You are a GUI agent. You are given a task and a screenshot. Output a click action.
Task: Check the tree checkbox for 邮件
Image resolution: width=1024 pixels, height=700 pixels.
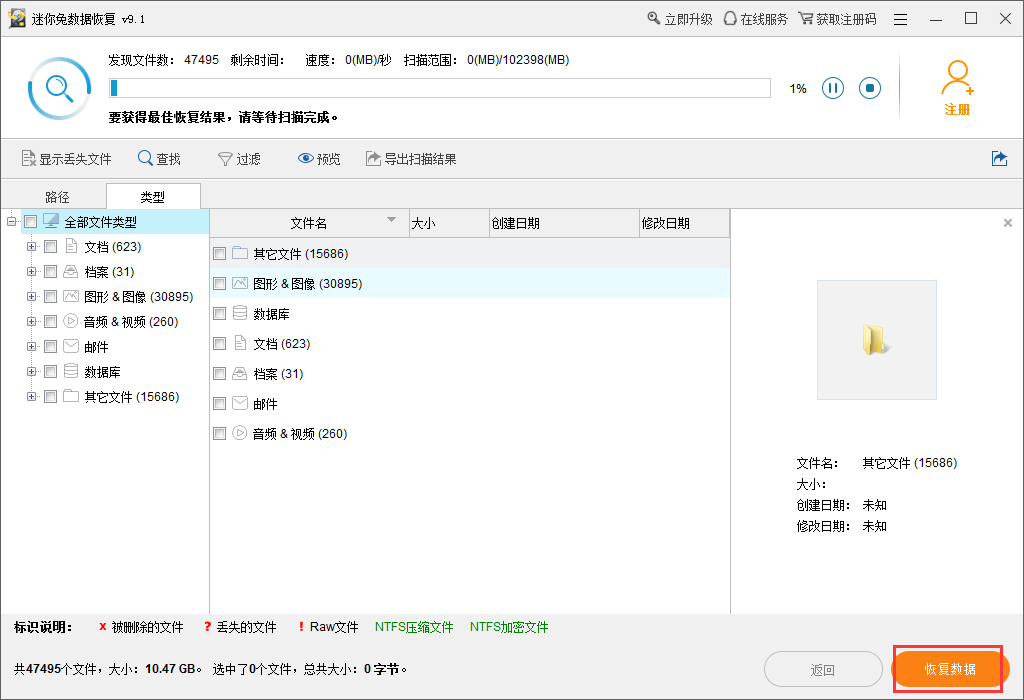tap(50, 347)
